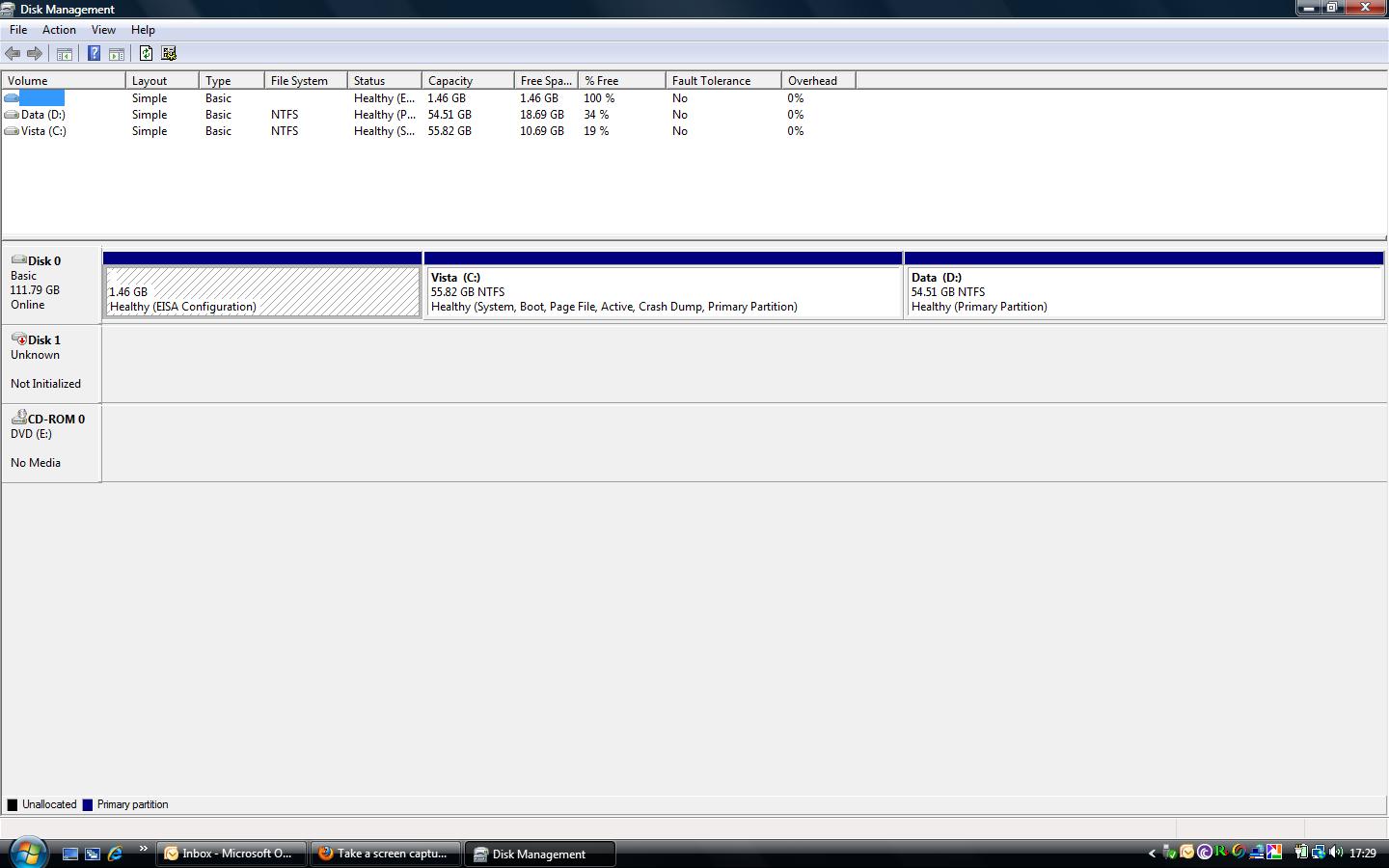
Task: Click the purple swirl tray icon
Action: [1204, 852]
